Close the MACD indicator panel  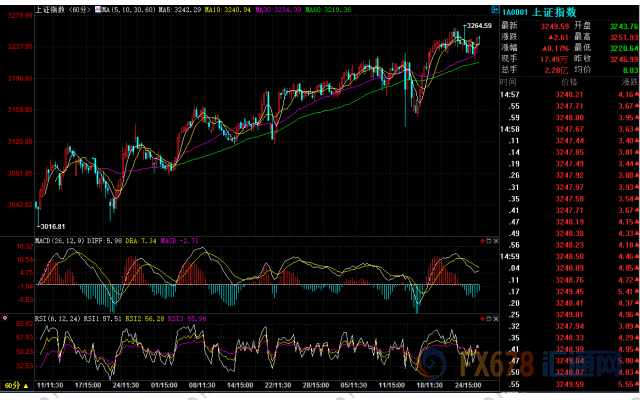496,241
